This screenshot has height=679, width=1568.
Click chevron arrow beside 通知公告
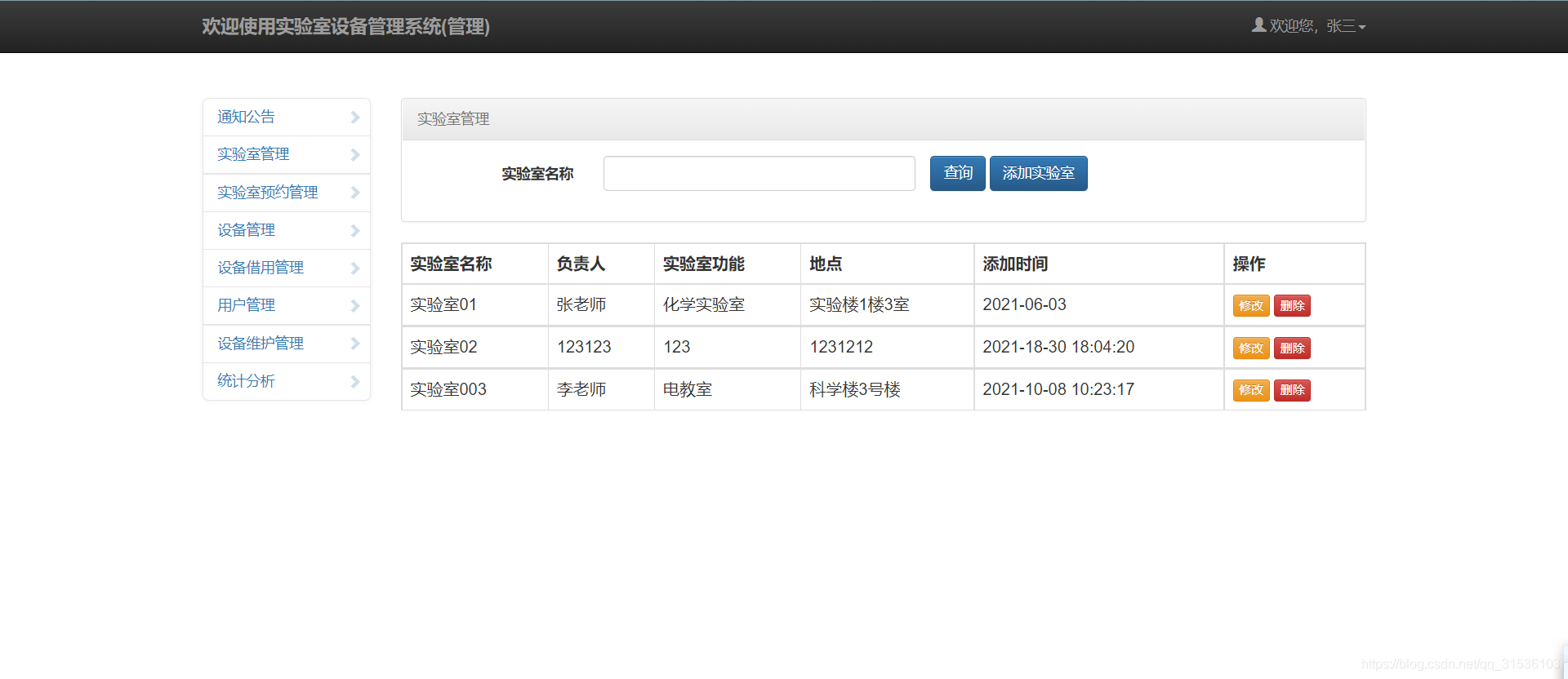click(x=354, y=118)
